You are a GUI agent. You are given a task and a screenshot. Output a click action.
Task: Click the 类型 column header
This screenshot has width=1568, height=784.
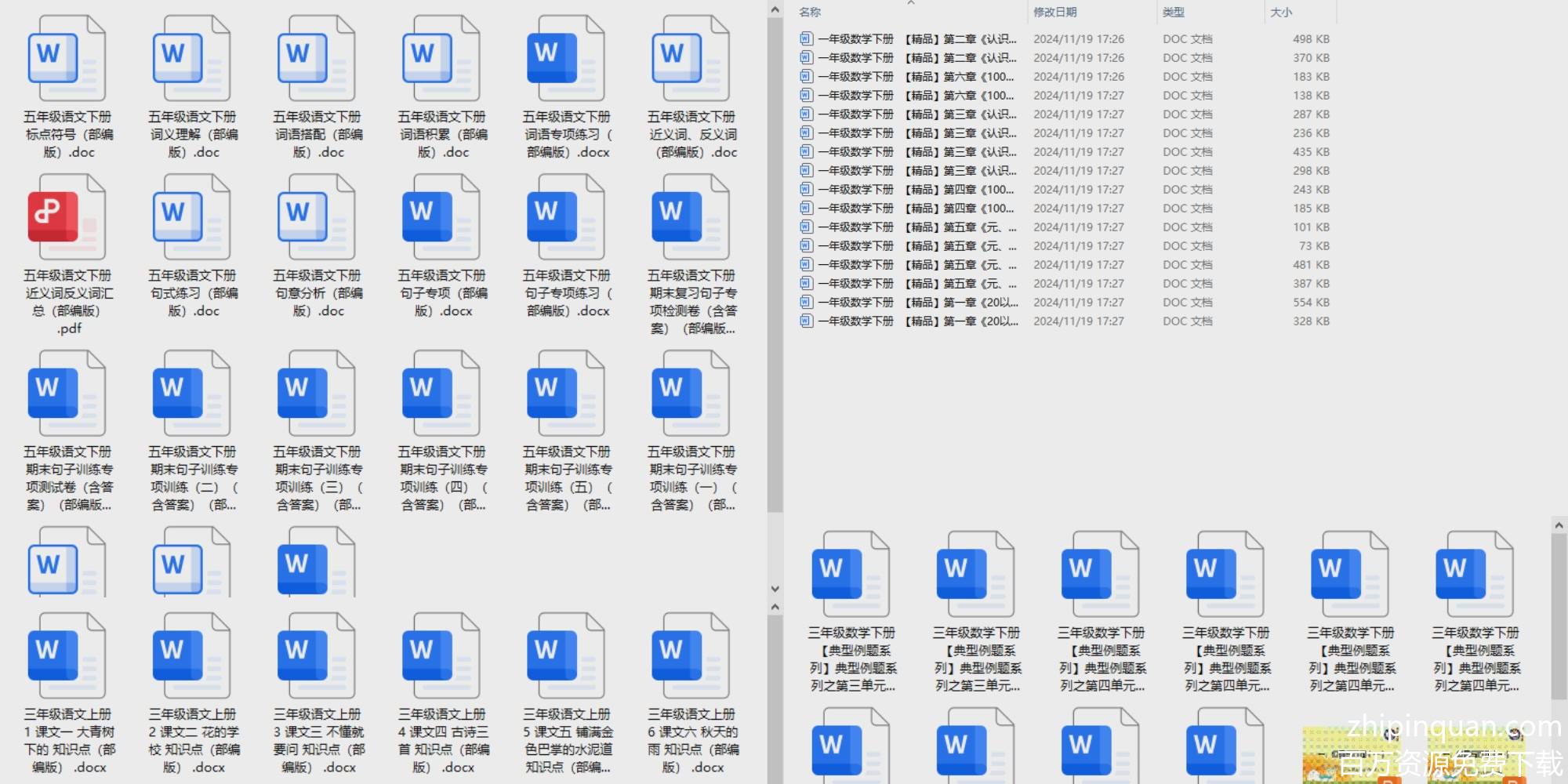tap(1174, 12)
